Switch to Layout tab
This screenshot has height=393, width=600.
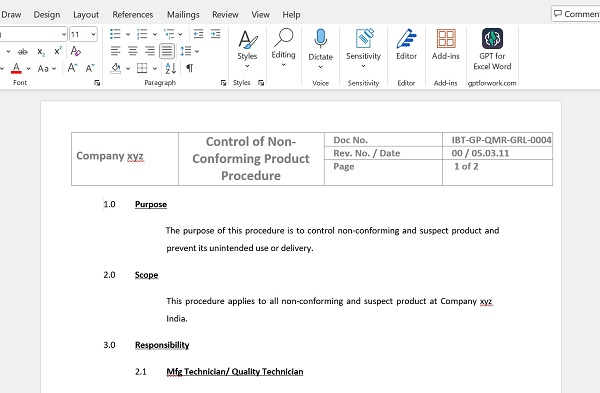(x=86, y=15)
